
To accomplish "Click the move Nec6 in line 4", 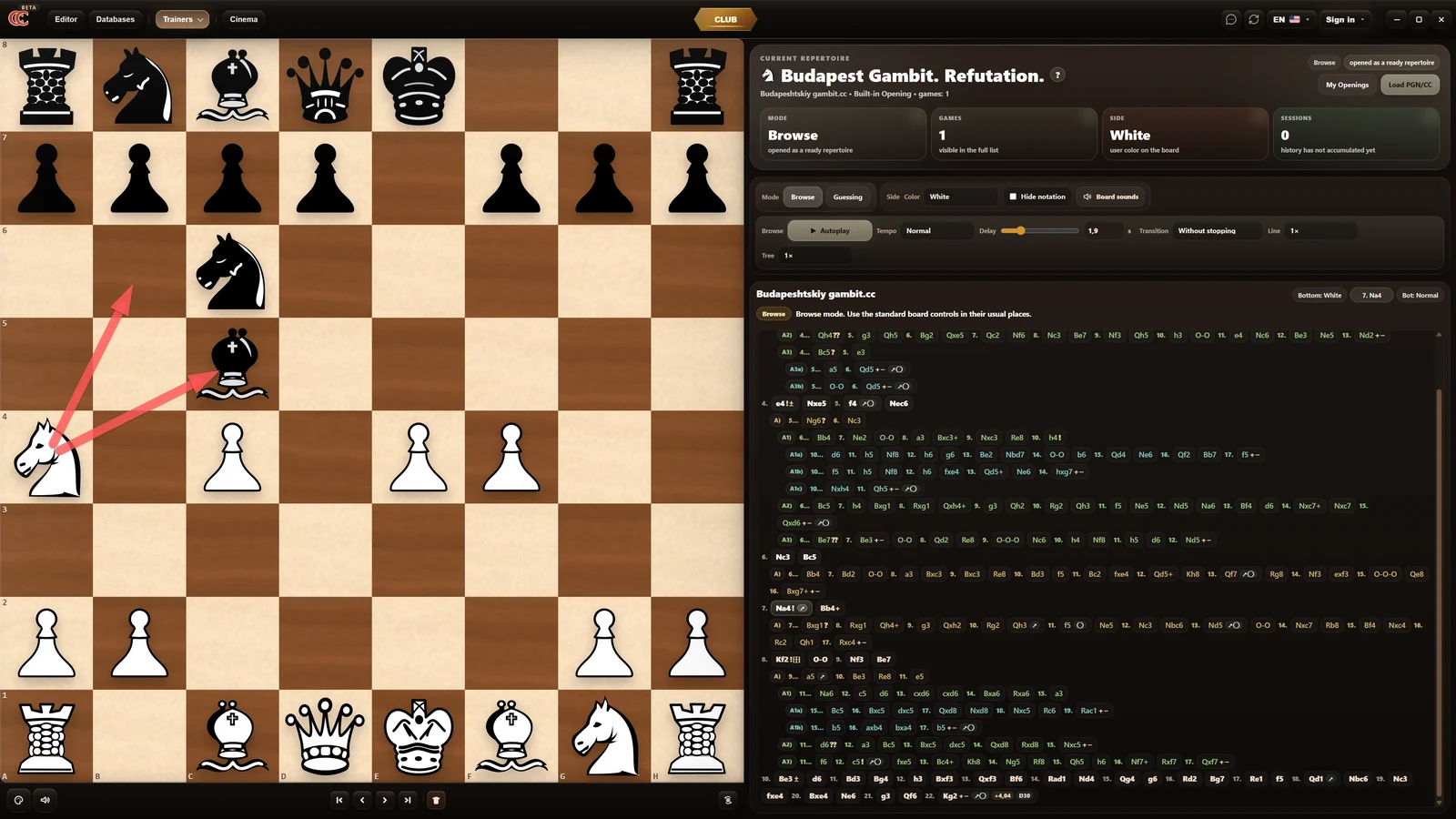I will coord(898,403).
